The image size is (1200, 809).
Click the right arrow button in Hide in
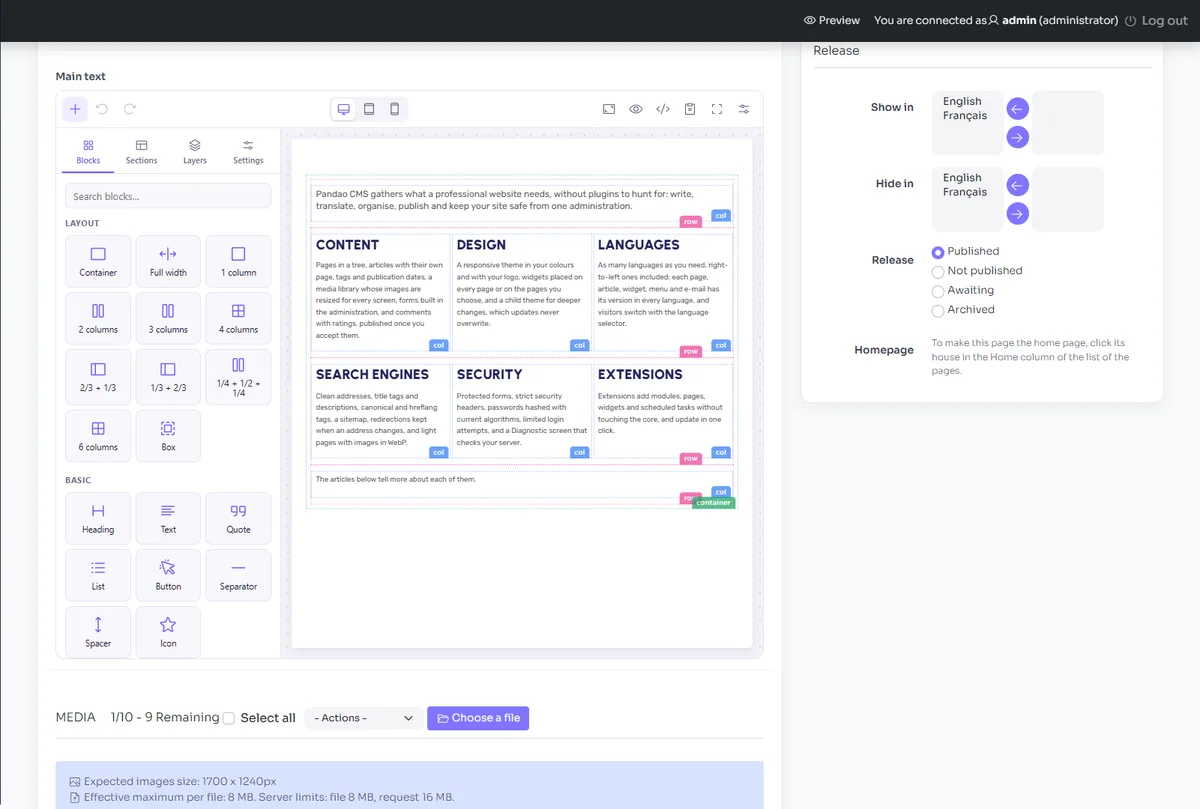tap(1017, 213)
